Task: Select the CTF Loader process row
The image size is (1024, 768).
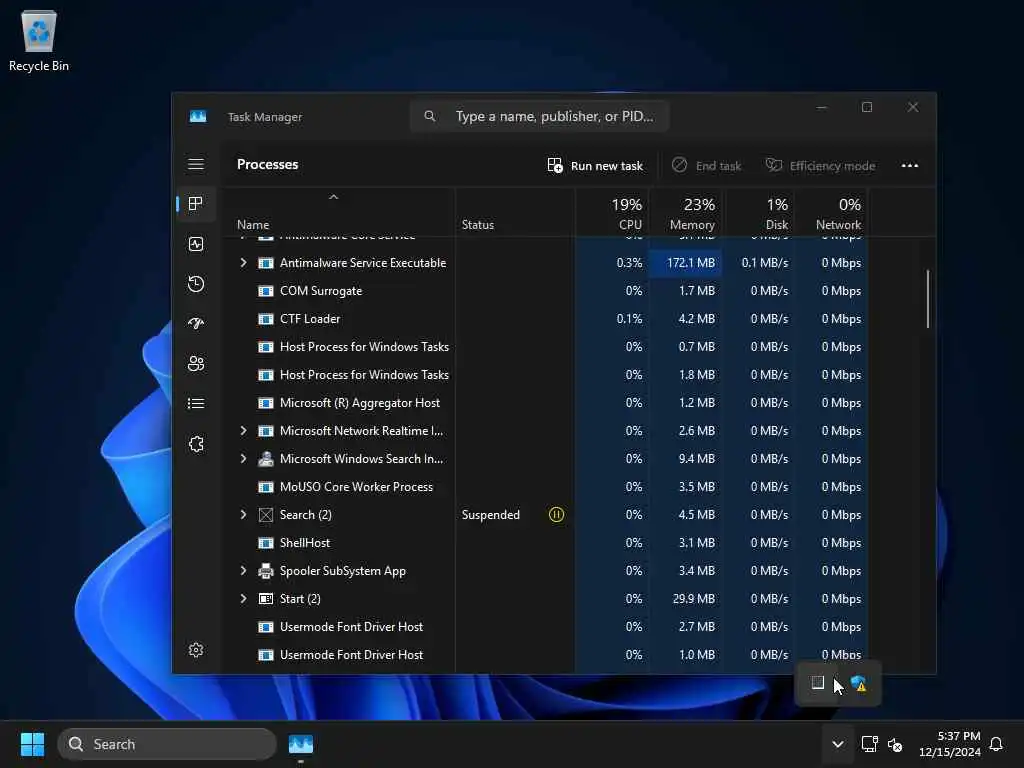Action: tap(545, 319)
